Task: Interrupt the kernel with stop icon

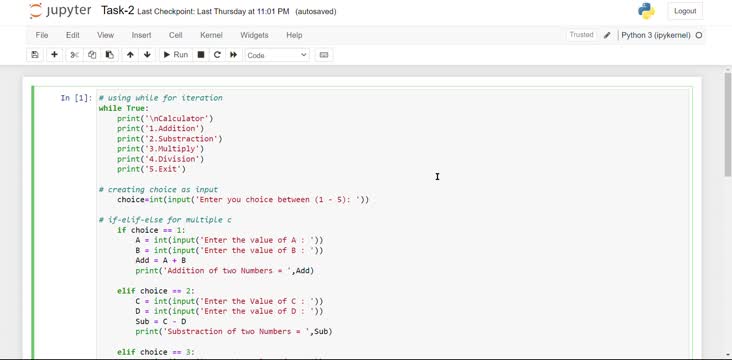Action: [x=201, y=55]
